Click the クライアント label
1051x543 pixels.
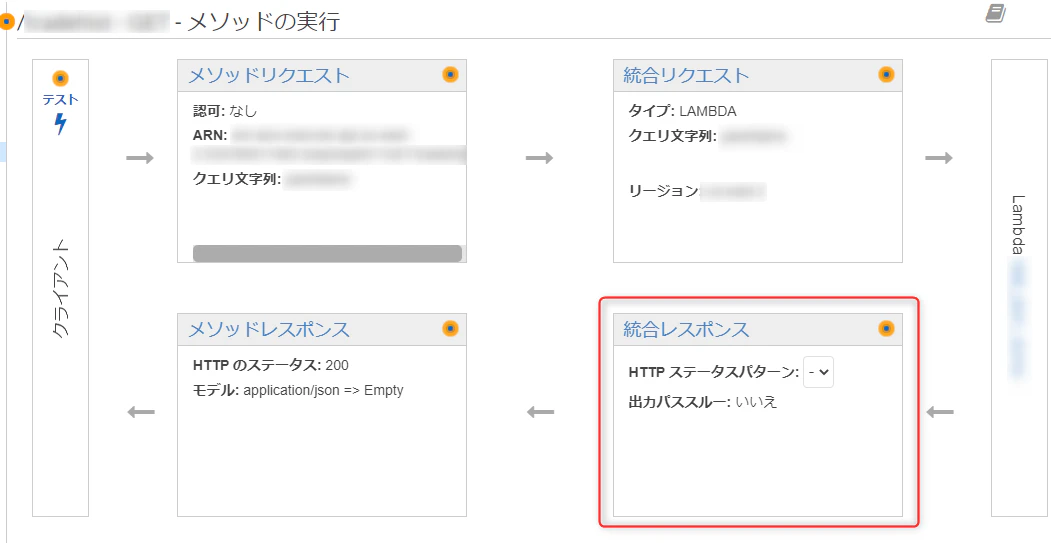point(60,288)
